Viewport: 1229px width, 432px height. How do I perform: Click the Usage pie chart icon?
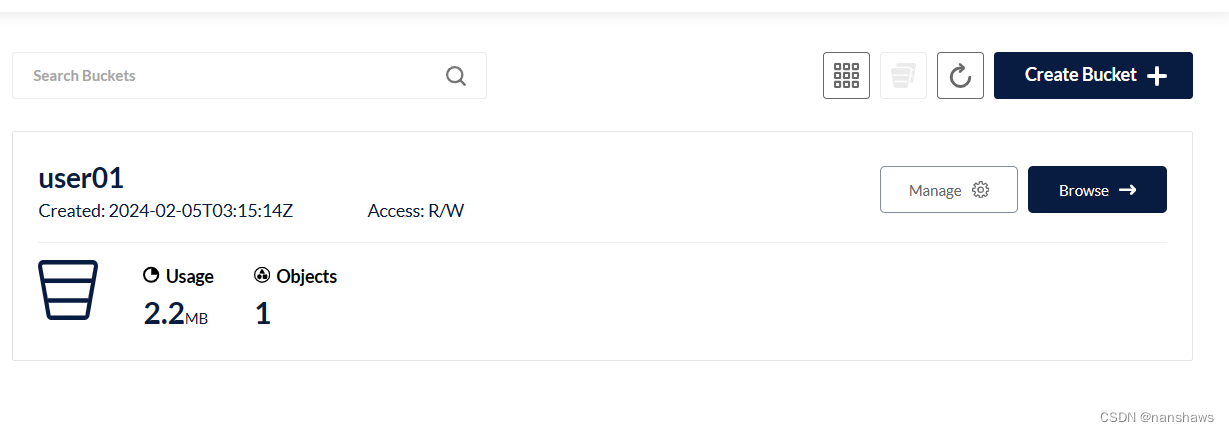(151, 276)
